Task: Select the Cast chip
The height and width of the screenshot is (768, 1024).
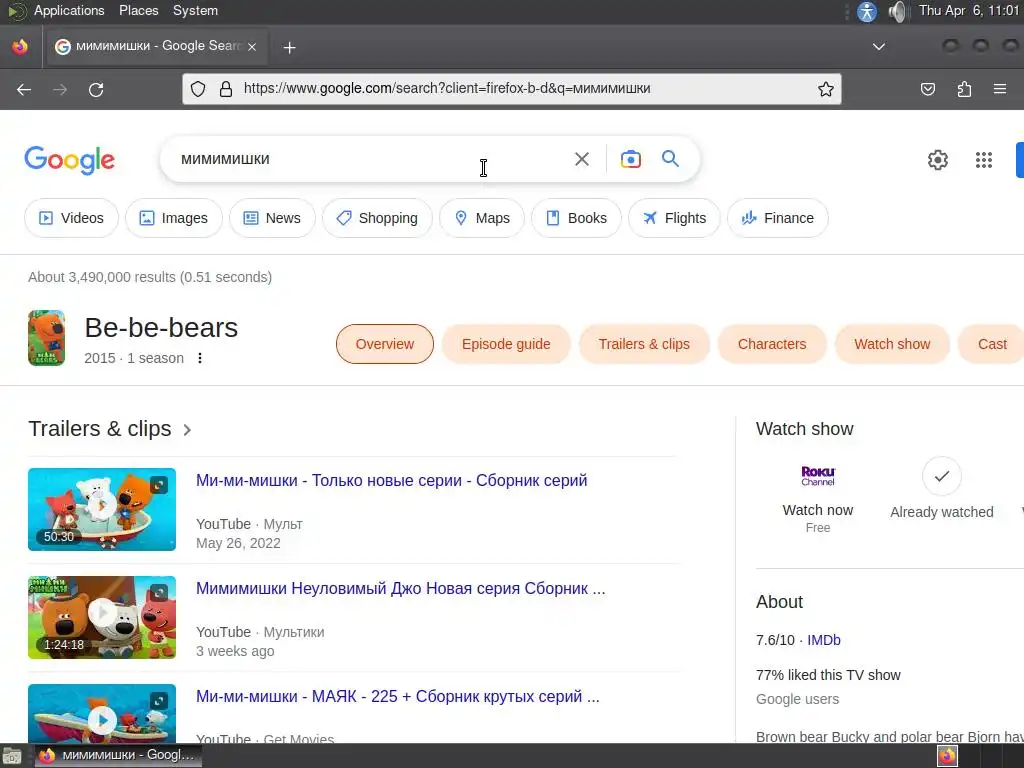Action: point(991,344)
